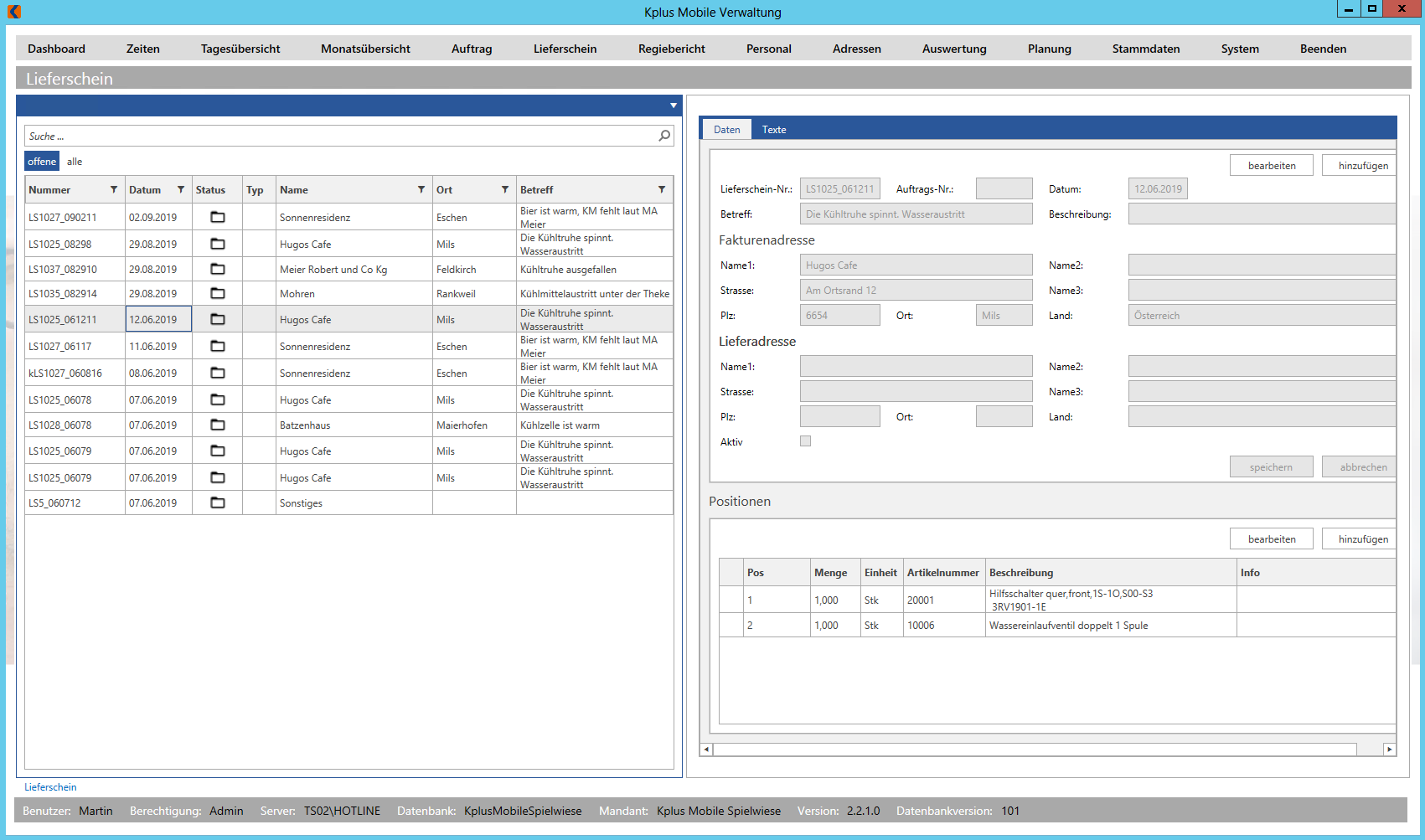1425x840 pixels.
Task: Open the Personal menu
Action: coord(769,49)
